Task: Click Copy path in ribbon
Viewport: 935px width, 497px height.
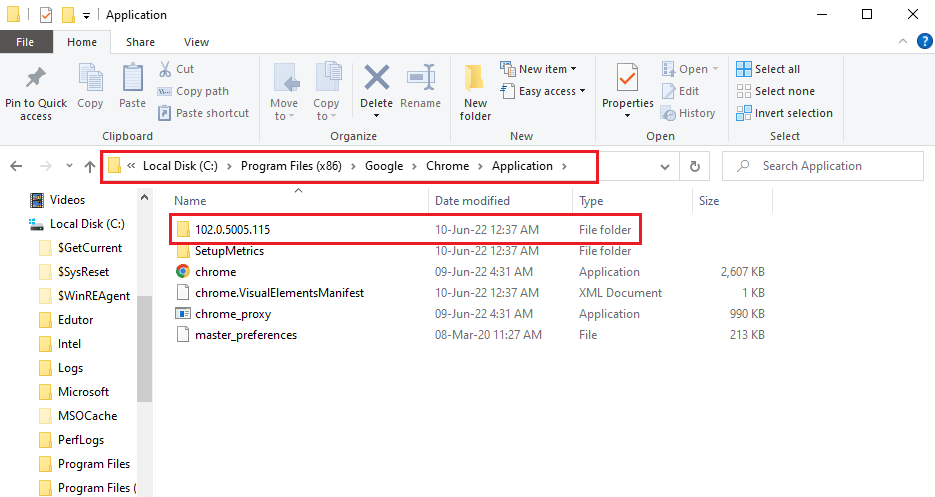Action: pyautogui.click(x=193, y=91)
